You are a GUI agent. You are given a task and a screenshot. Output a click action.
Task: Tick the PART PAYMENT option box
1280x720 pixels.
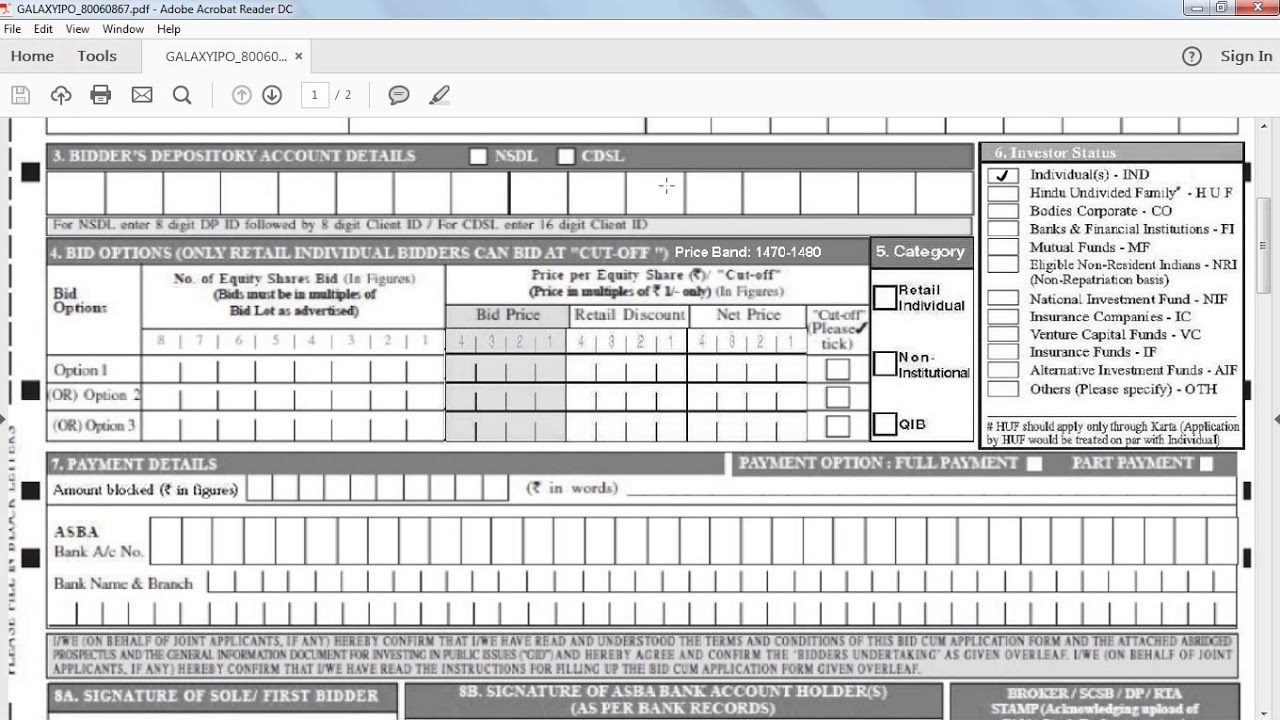(x=1206, y=463)
